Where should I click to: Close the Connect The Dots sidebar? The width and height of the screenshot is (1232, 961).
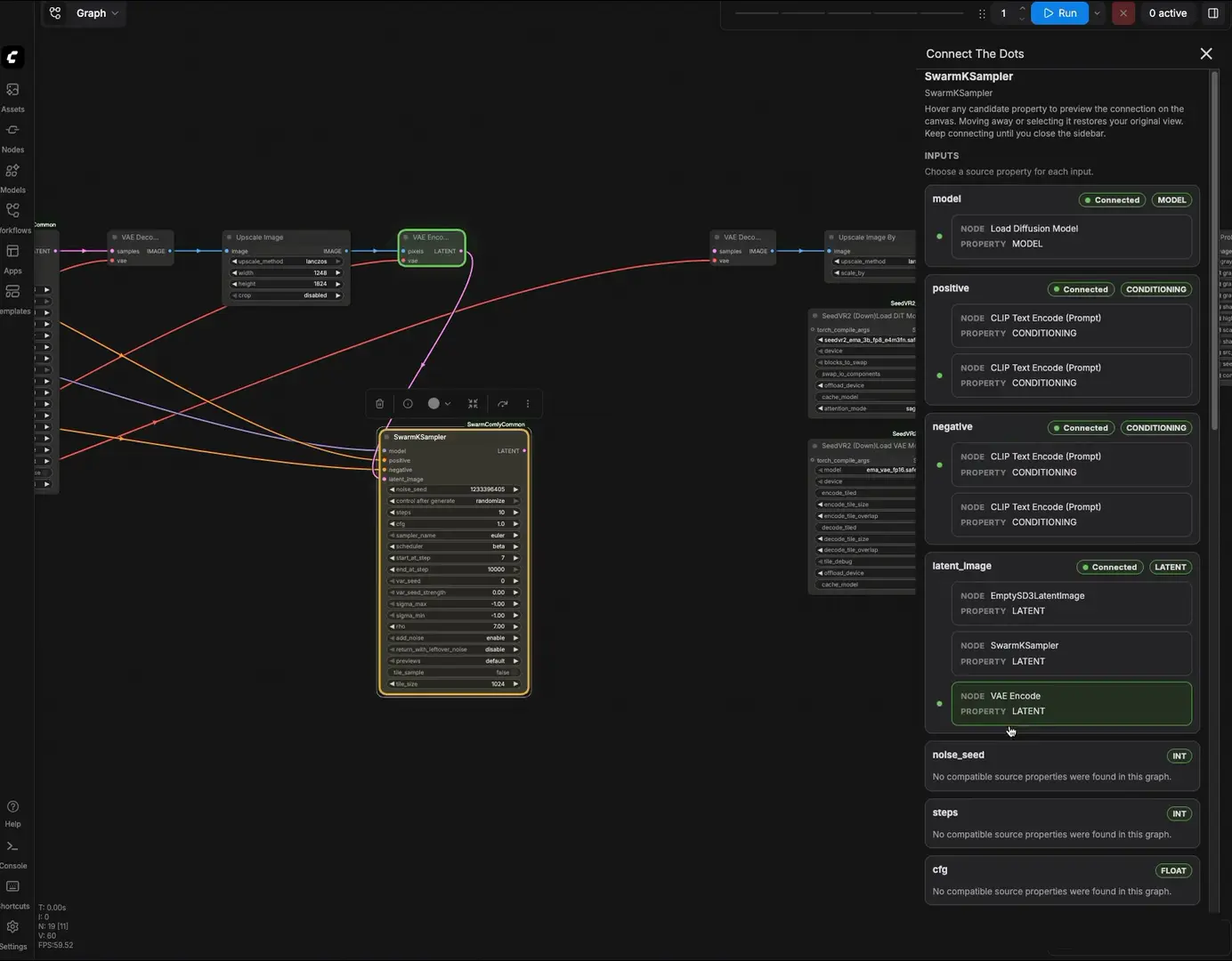pos(1206,54)
